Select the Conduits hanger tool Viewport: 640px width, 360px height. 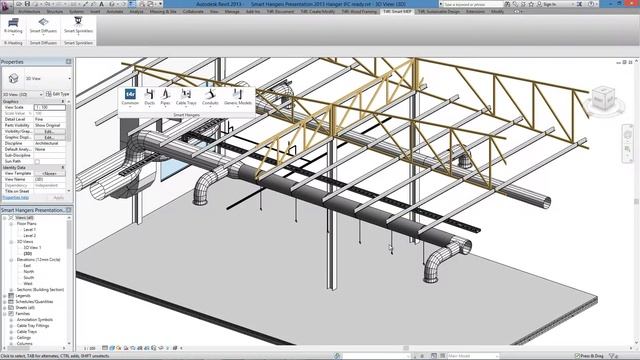210,97
